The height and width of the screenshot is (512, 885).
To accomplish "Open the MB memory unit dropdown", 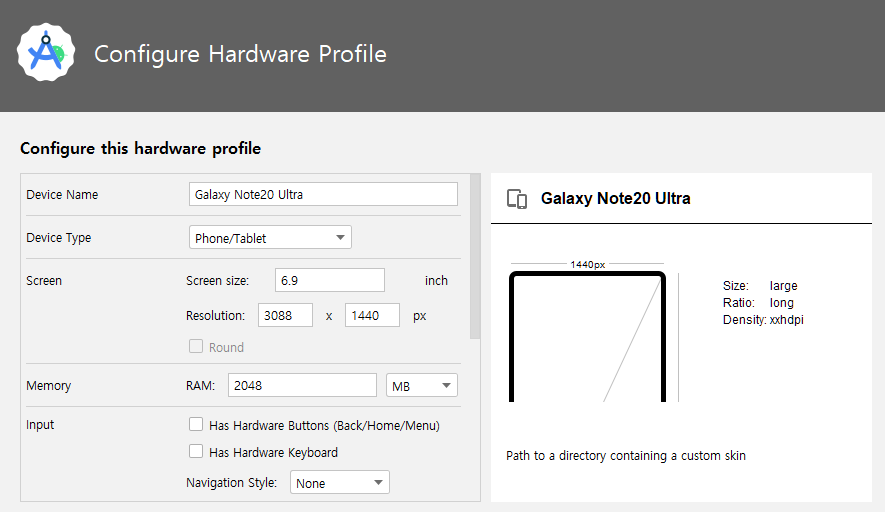I will coord(422,386).
